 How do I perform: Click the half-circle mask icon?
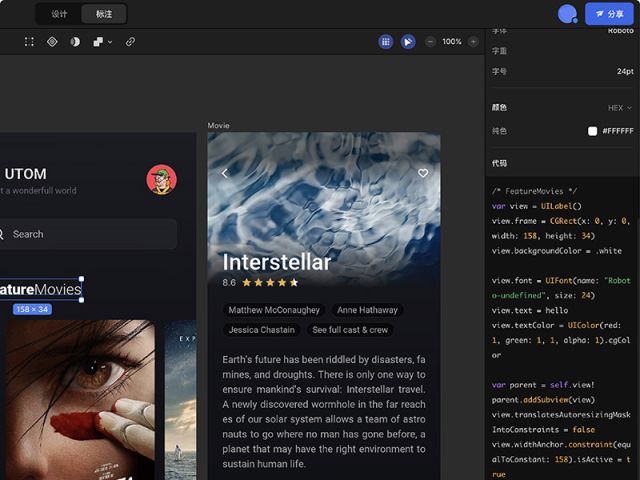click(x=75, y=42)
